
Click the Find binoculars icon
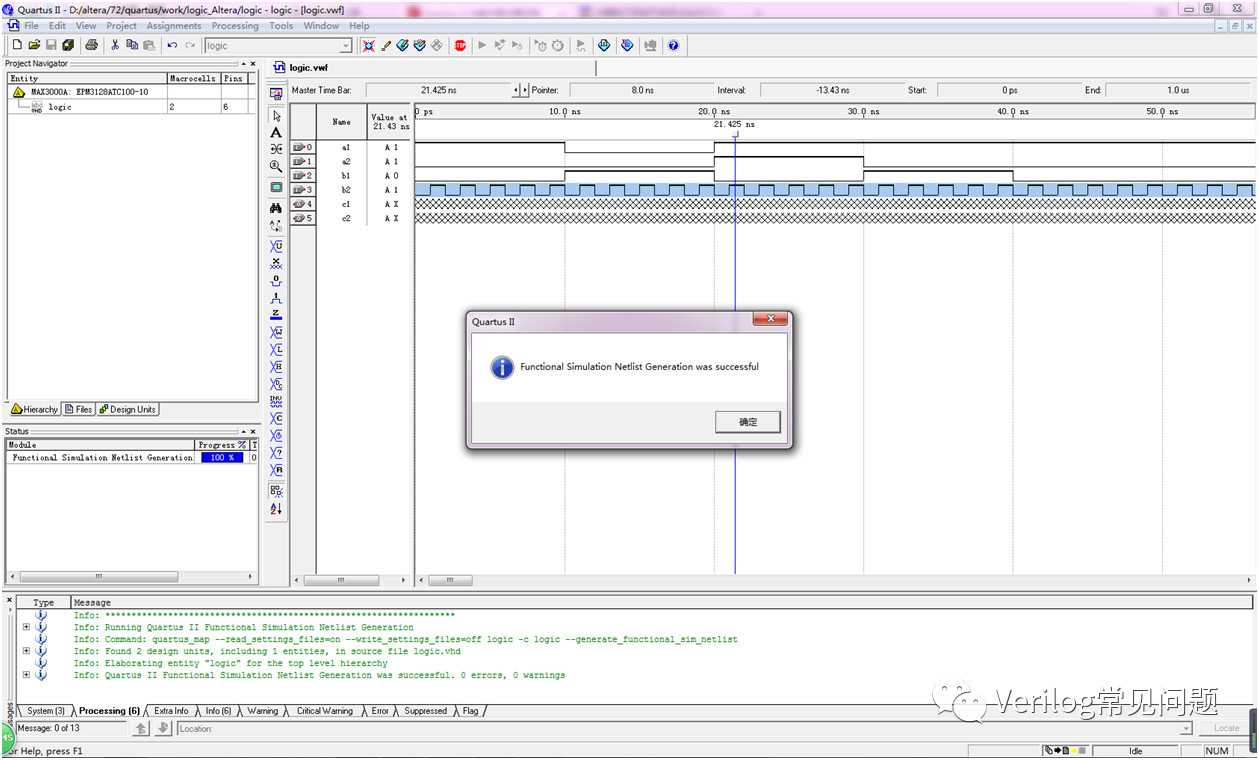pyautogui.click(x=276, y=207)
